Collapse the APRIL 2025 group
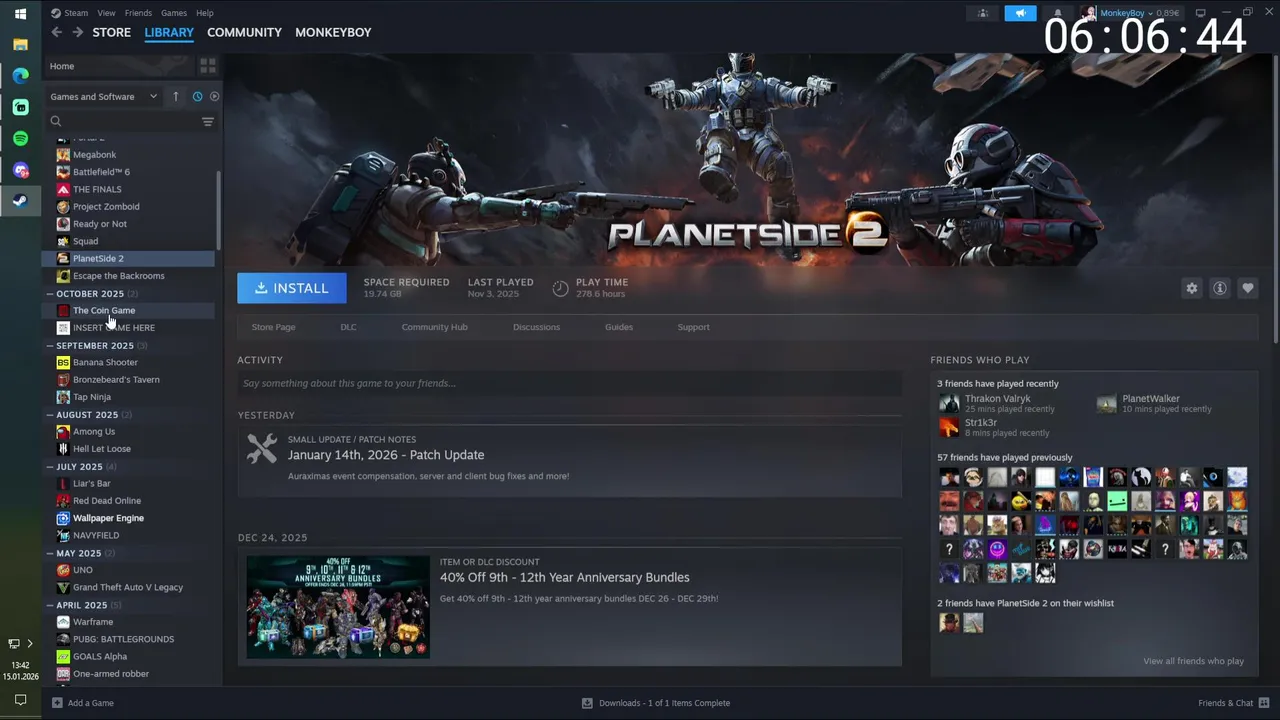This screenshot has height=720, width=1280. (x=50, y=605)
